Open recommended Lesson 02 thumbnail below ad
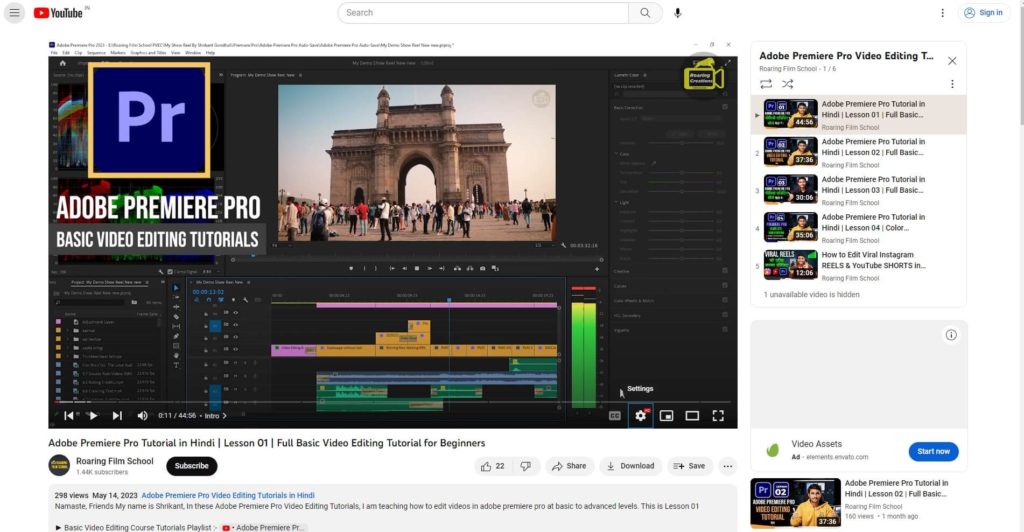1024x532 pixels. (795, 503)
